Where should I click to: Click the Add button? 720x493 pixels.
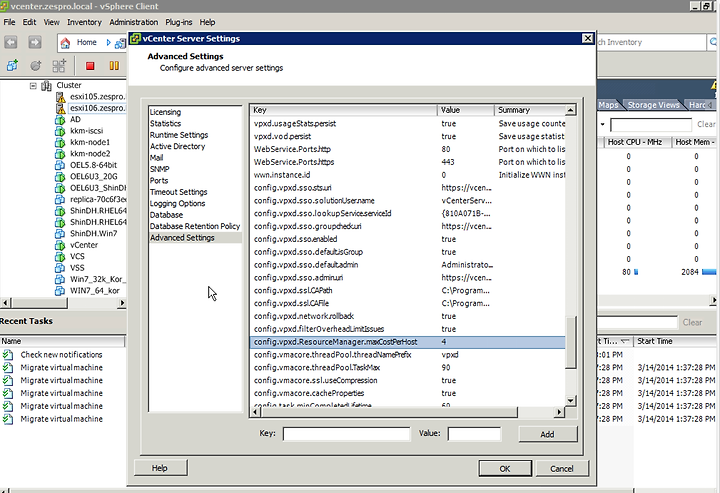coord(547,434)
